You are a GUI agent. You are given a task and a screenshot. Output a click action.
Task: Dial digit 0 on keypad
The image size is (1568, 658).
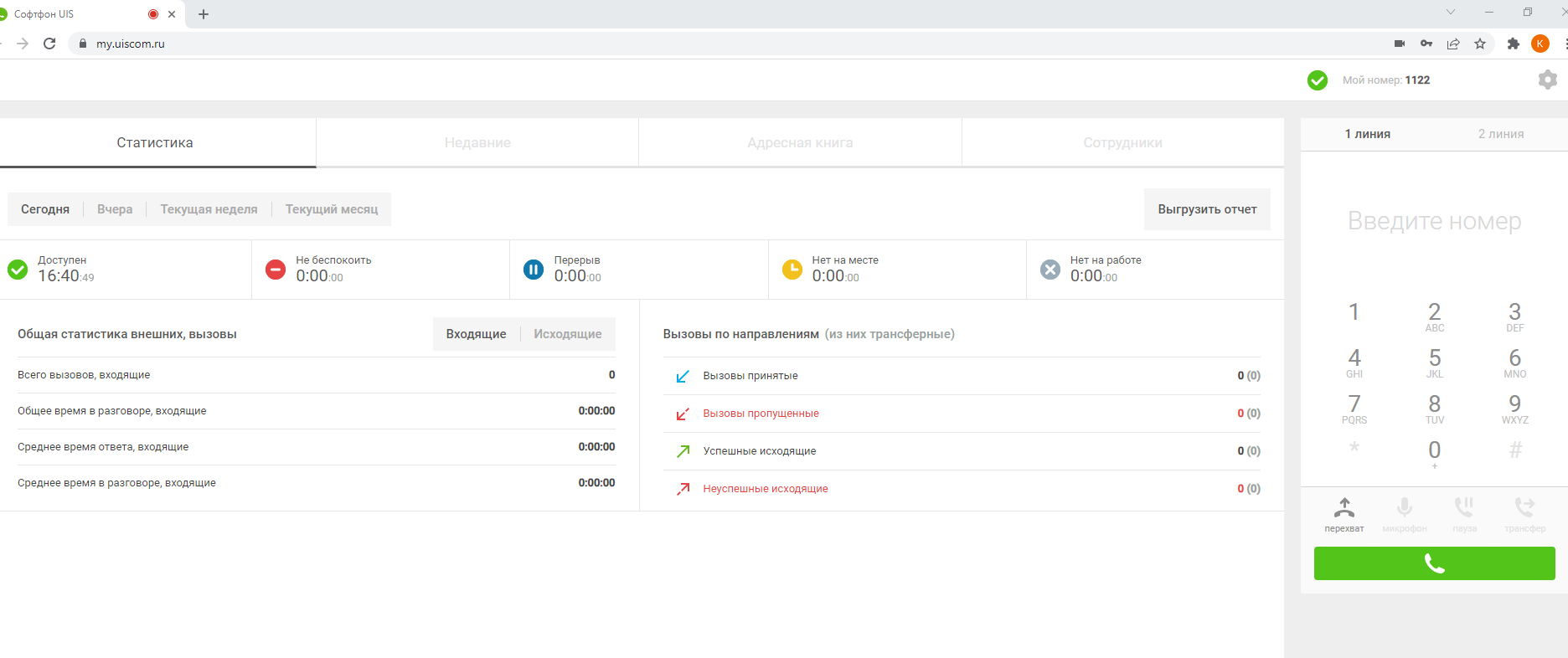[1434, 454]
